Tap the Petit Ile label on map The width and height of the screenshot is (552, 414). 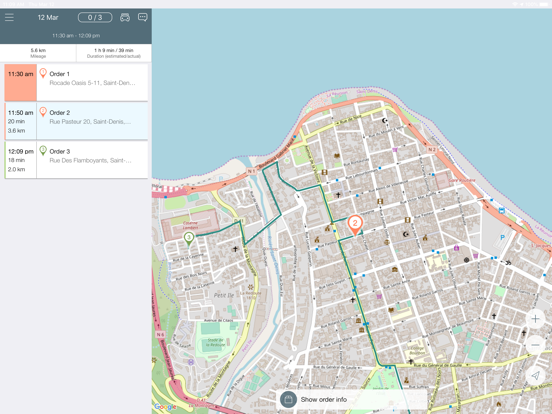(224, 295)
